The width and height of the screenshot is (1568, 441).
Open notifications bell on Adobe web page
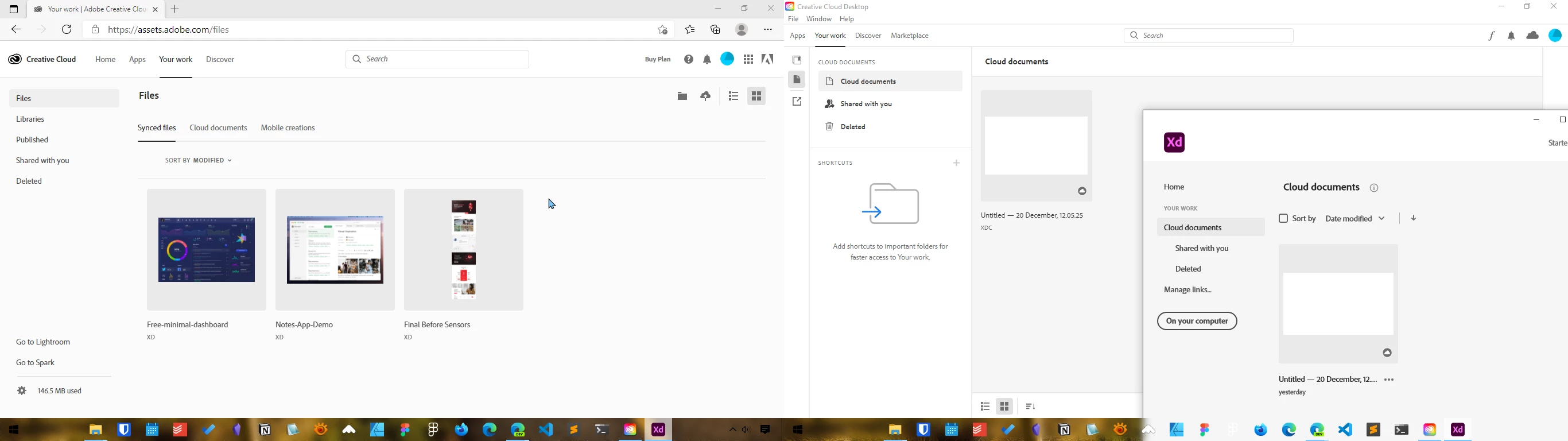pos(707,60)
